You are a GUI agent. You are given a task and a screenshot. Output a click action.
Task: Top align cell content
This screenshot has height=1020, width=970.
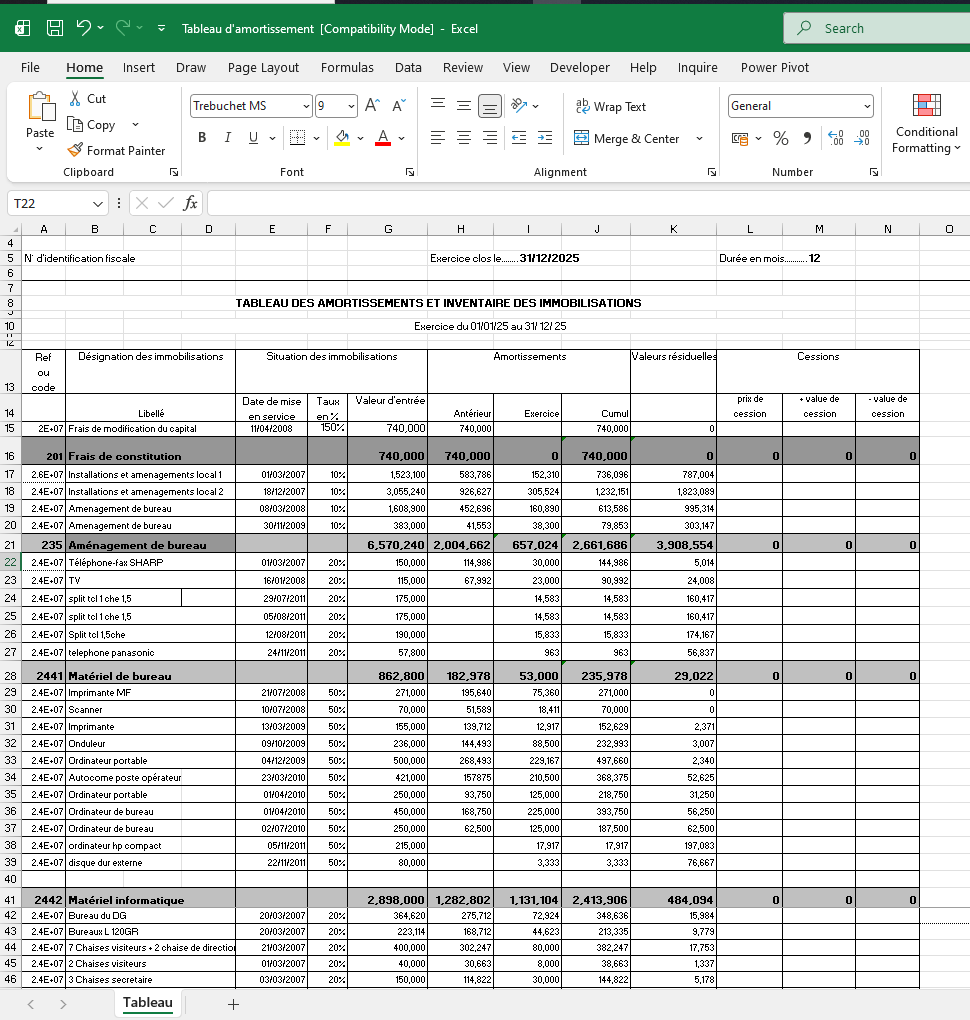pyautogui.click(x=438, y=105)
